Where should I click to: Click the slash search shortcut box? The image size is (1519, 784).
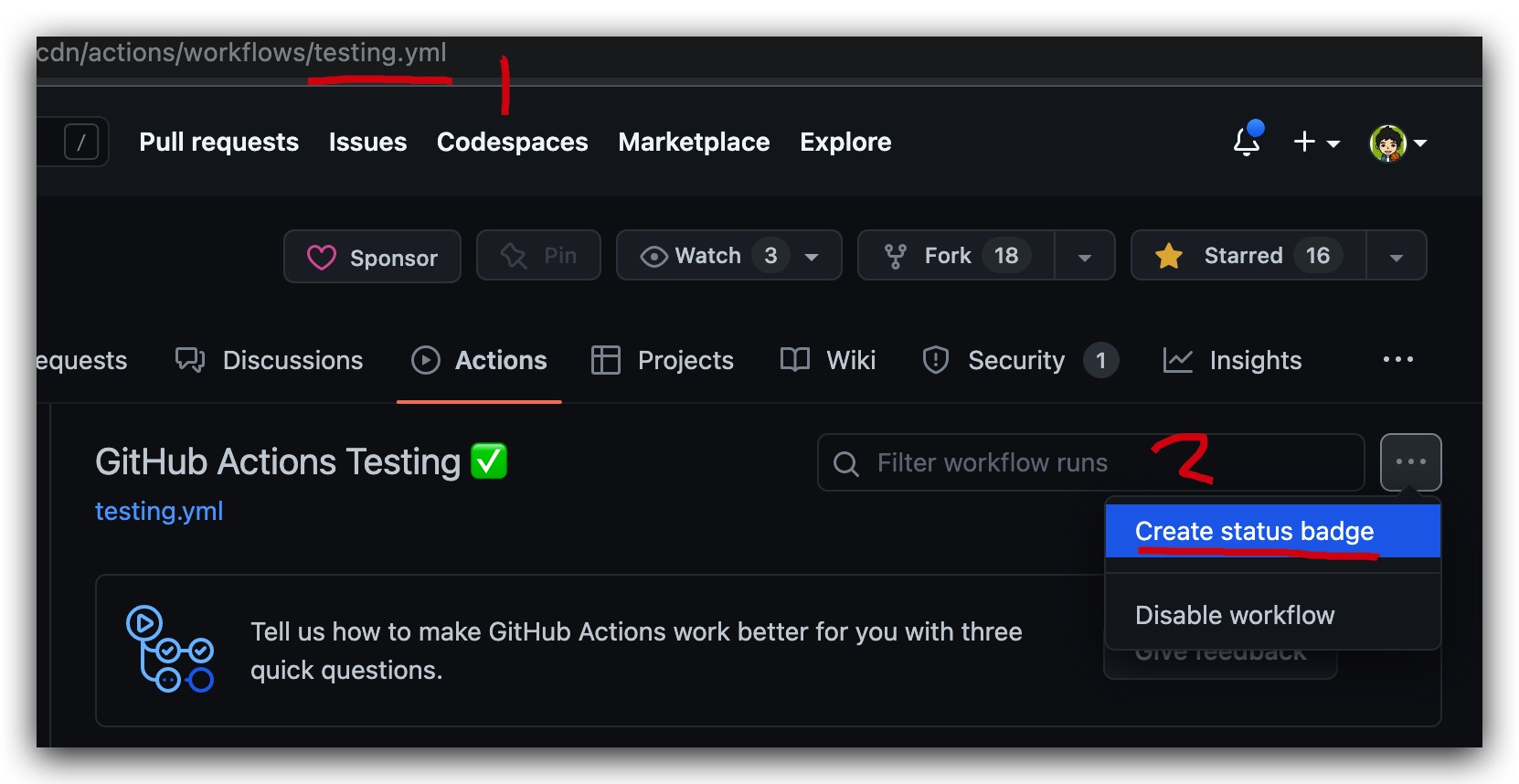(x=81, y=142)
